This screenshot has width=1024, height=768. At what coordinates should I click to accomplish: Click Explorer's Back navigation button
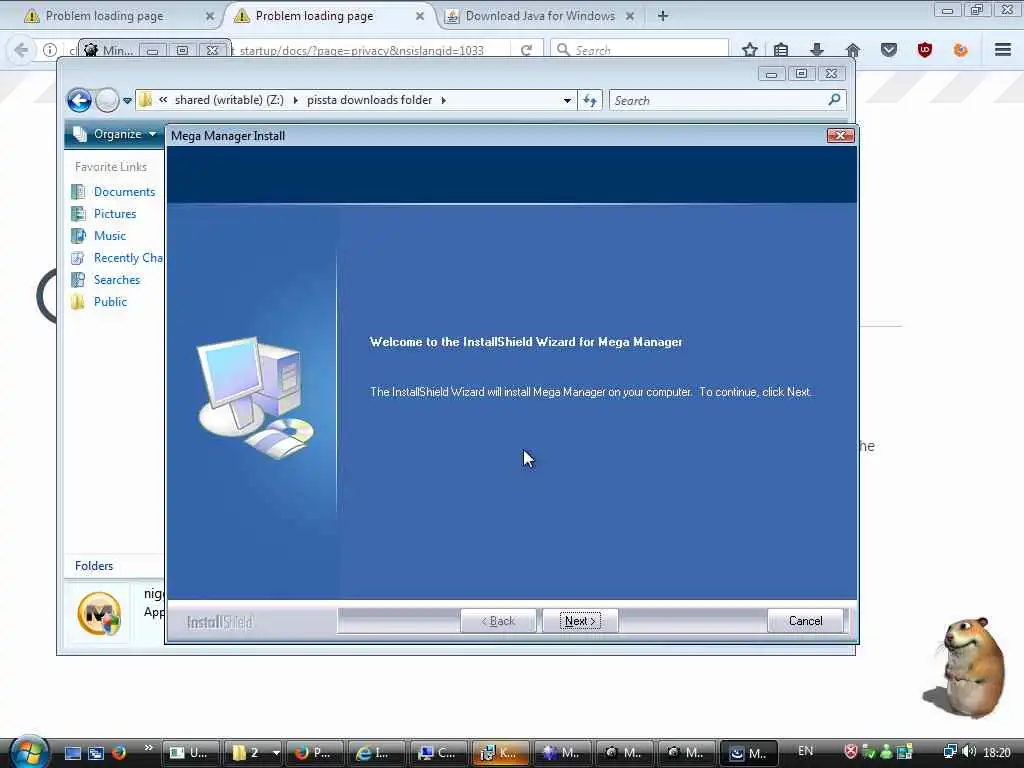coord(80,101)
